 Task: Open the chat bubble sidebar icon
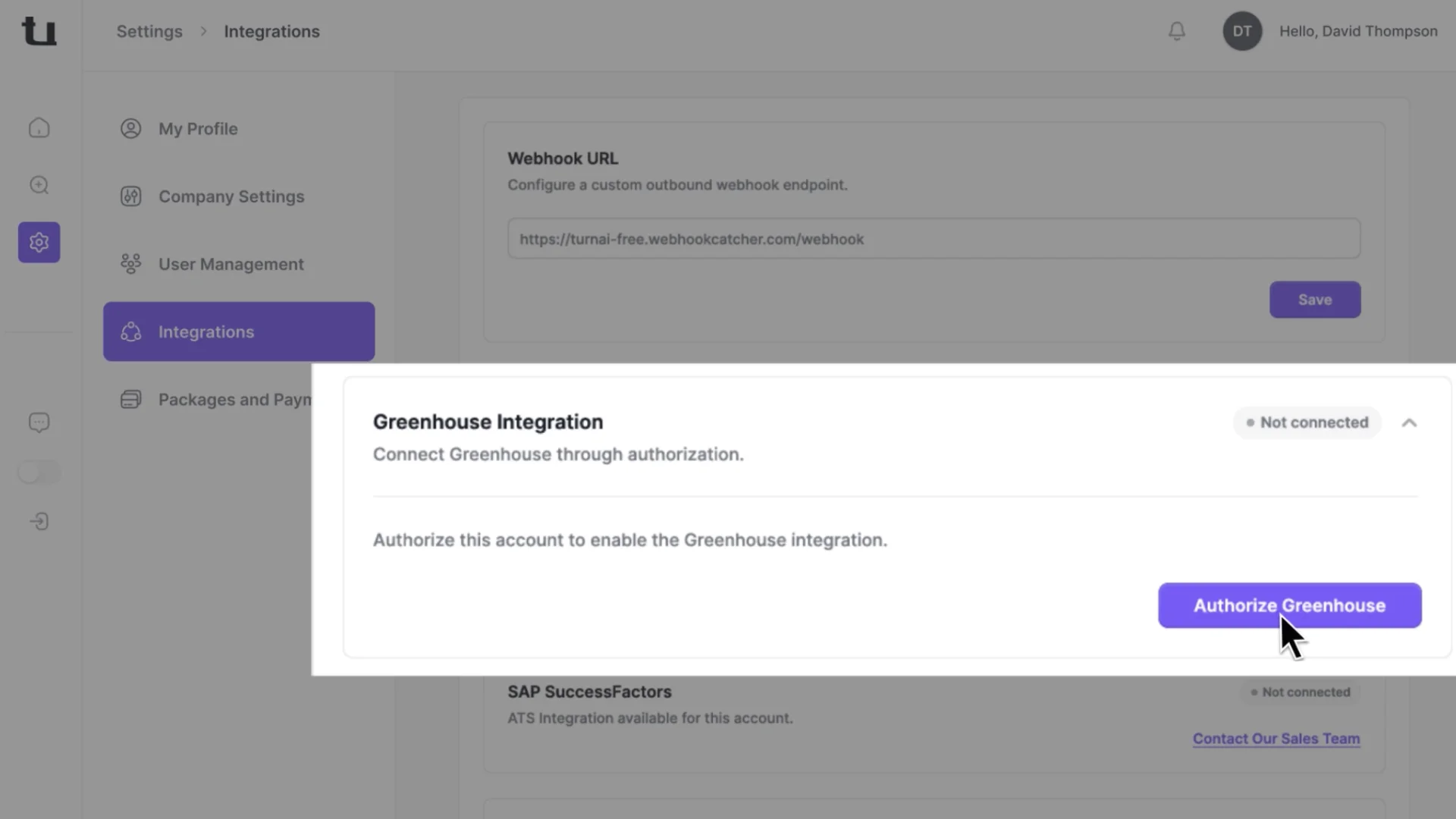[39, 422]
